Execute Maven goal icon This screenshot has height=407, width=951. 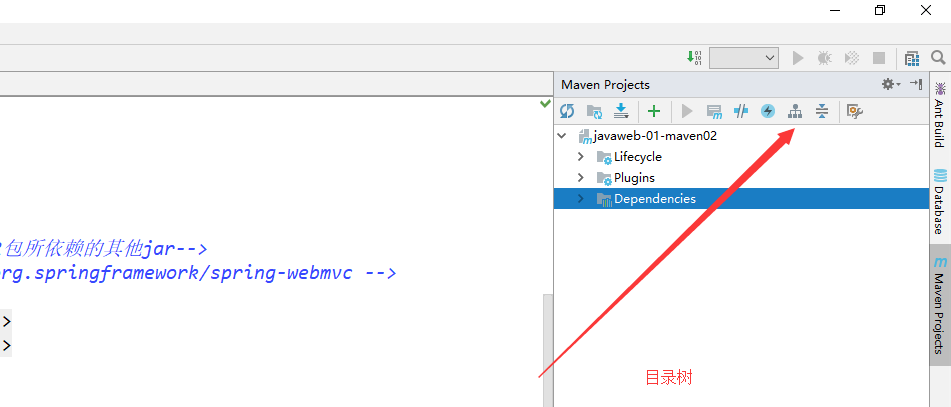click(x=714, y=111)
